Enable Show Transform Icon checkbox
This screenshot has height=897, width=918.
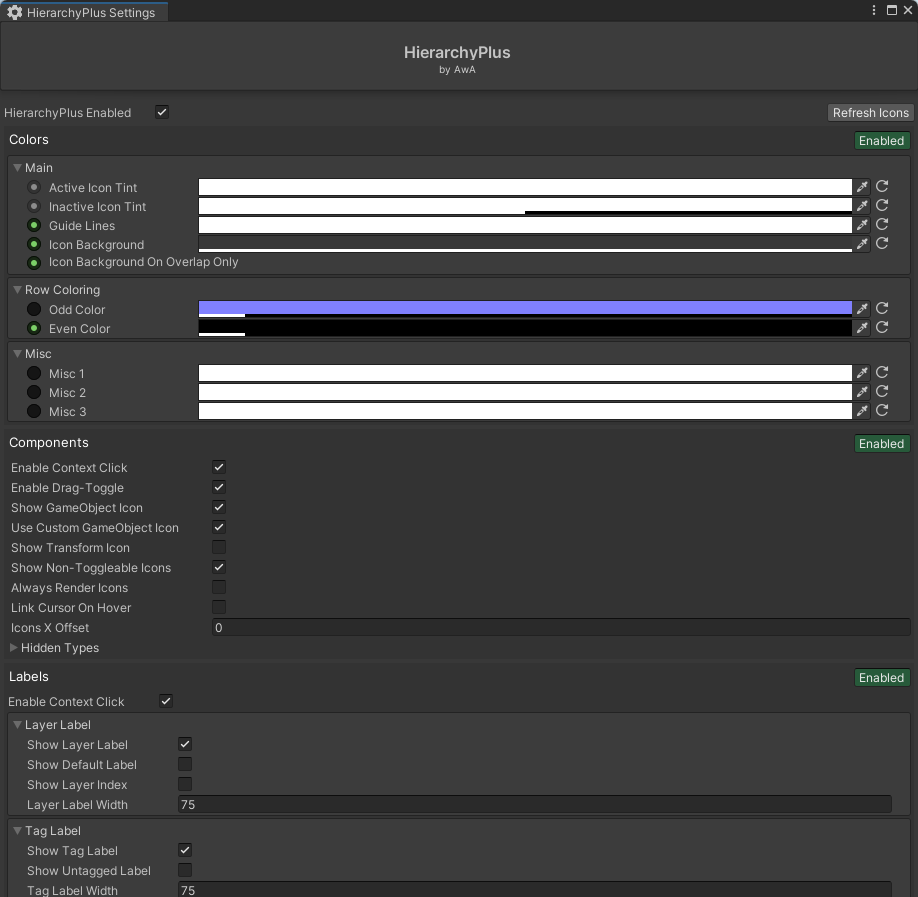point(219,547)
